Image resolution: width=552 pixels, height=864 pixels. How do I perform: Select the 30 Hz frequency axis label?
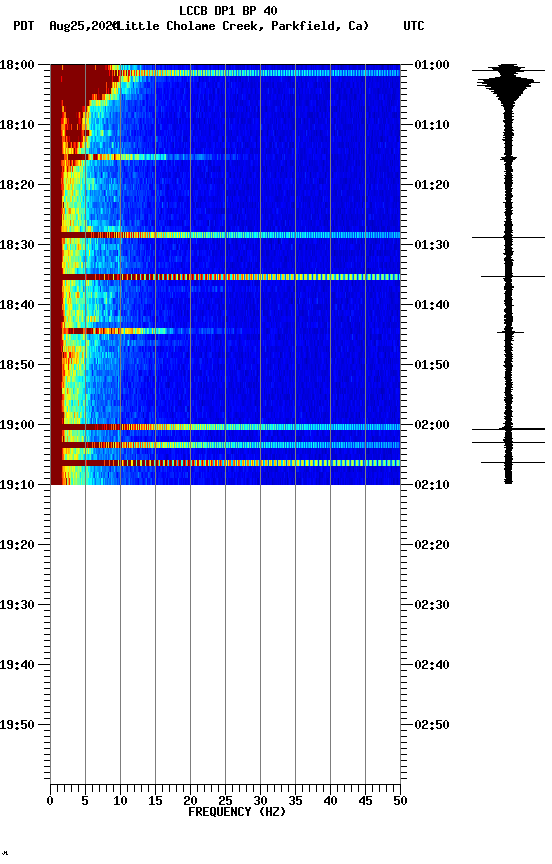click(x=260, y=801)
